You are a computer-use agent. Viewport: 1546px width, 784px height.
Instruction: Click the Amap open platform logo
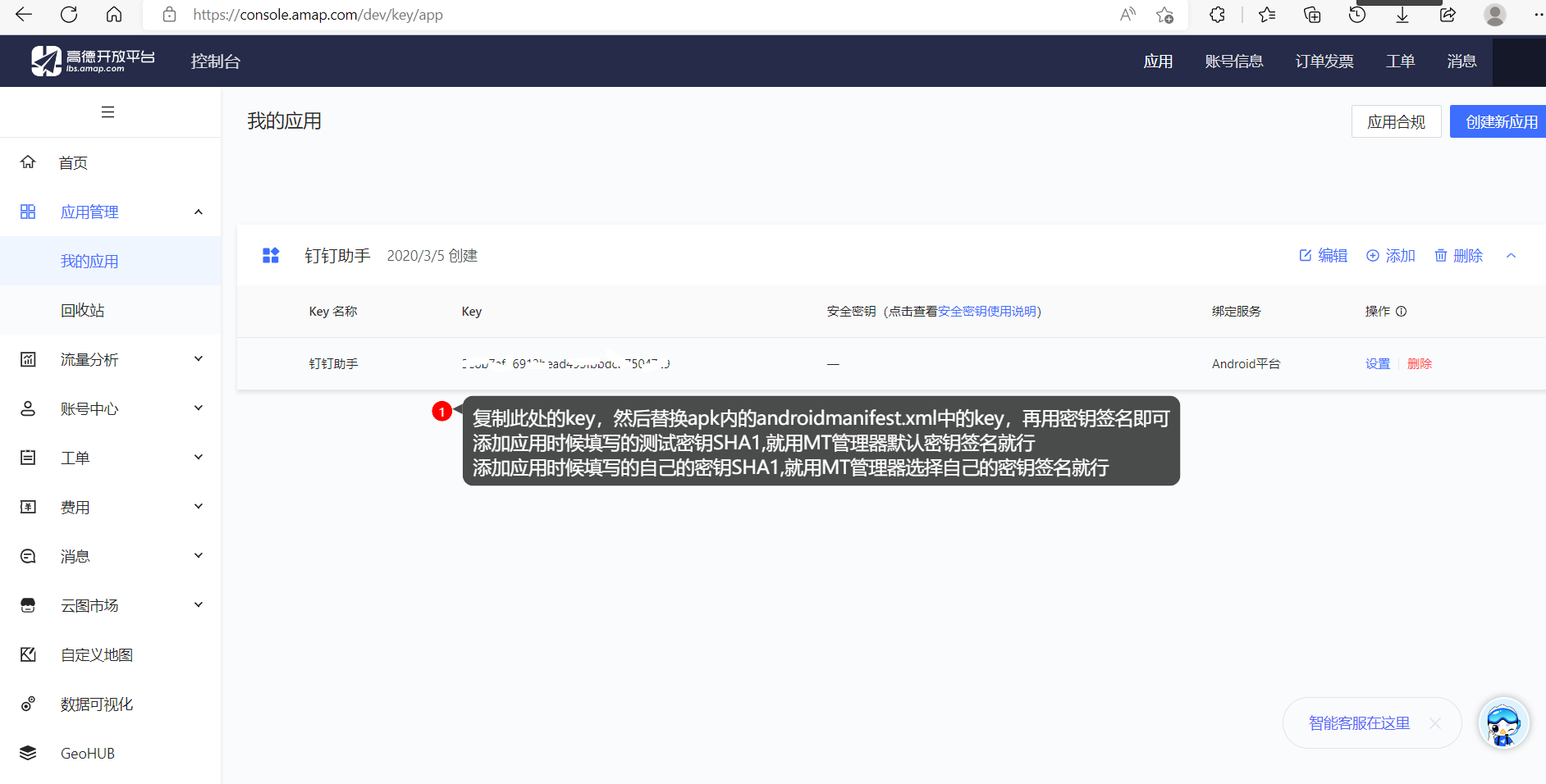93,61
